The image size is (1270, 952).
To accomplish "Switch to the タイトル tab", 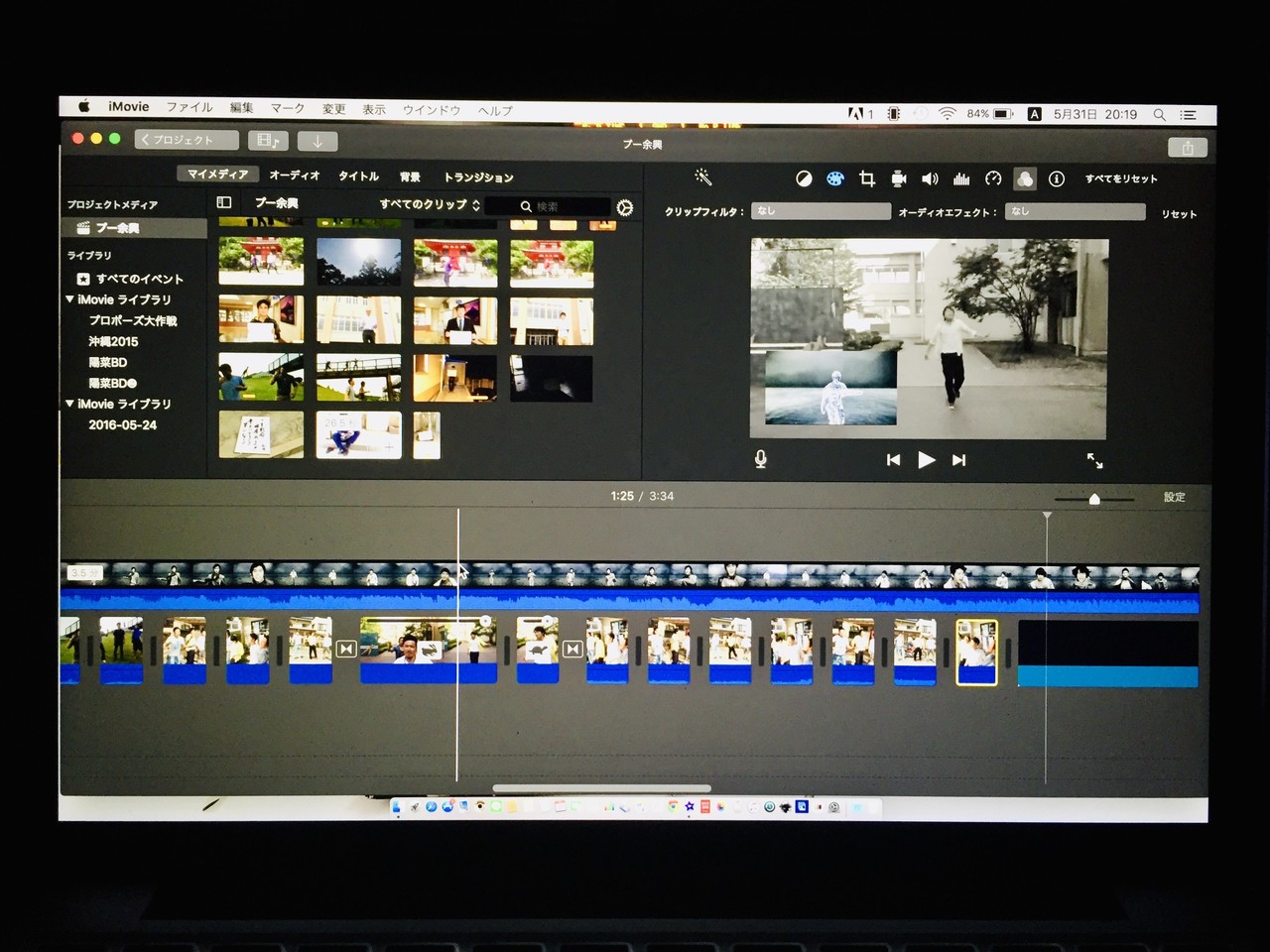I will pos(359,177).
